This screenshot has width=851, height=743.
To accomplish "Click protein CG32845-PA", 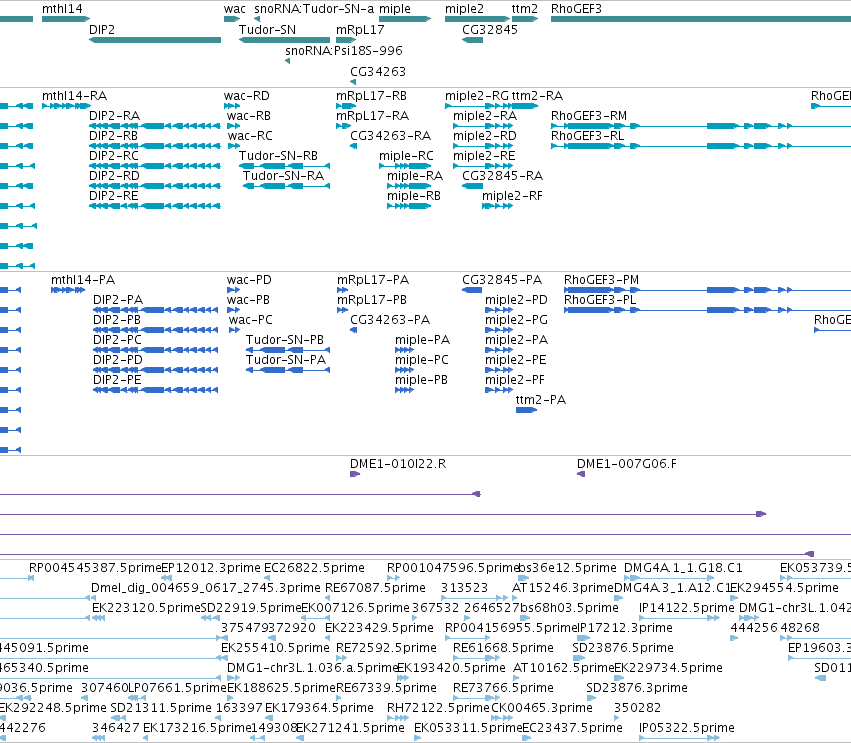I will click(472, 290).
